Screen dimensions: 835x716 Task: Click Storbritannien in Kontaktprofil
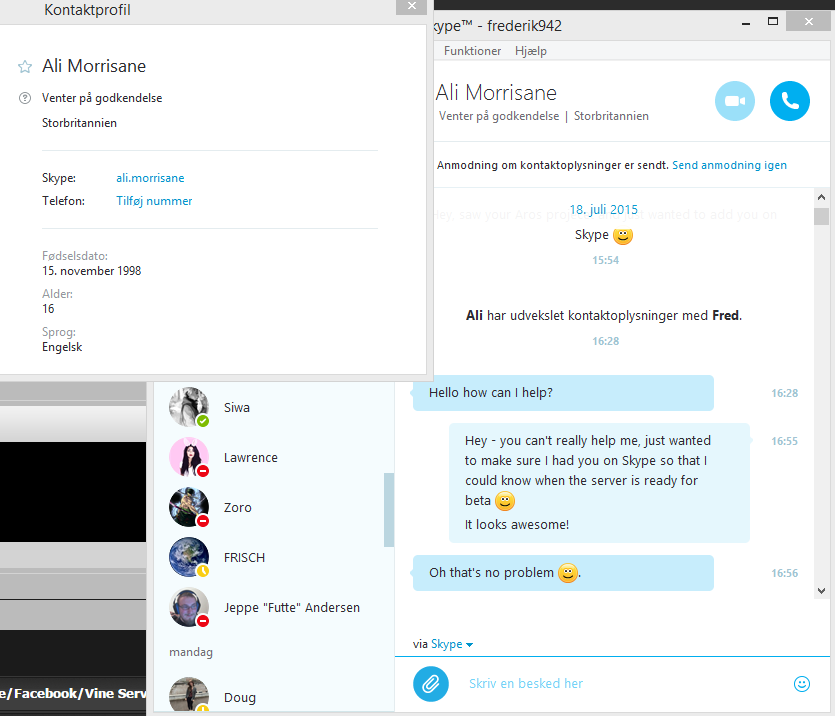pos(79,123)
